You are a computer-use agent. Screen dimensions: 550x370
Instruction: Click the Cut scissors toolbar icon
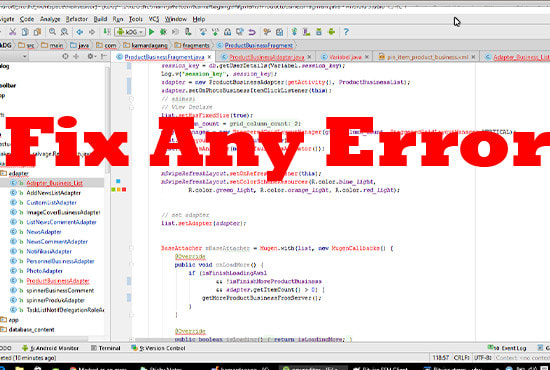click(x=13, y=32)
